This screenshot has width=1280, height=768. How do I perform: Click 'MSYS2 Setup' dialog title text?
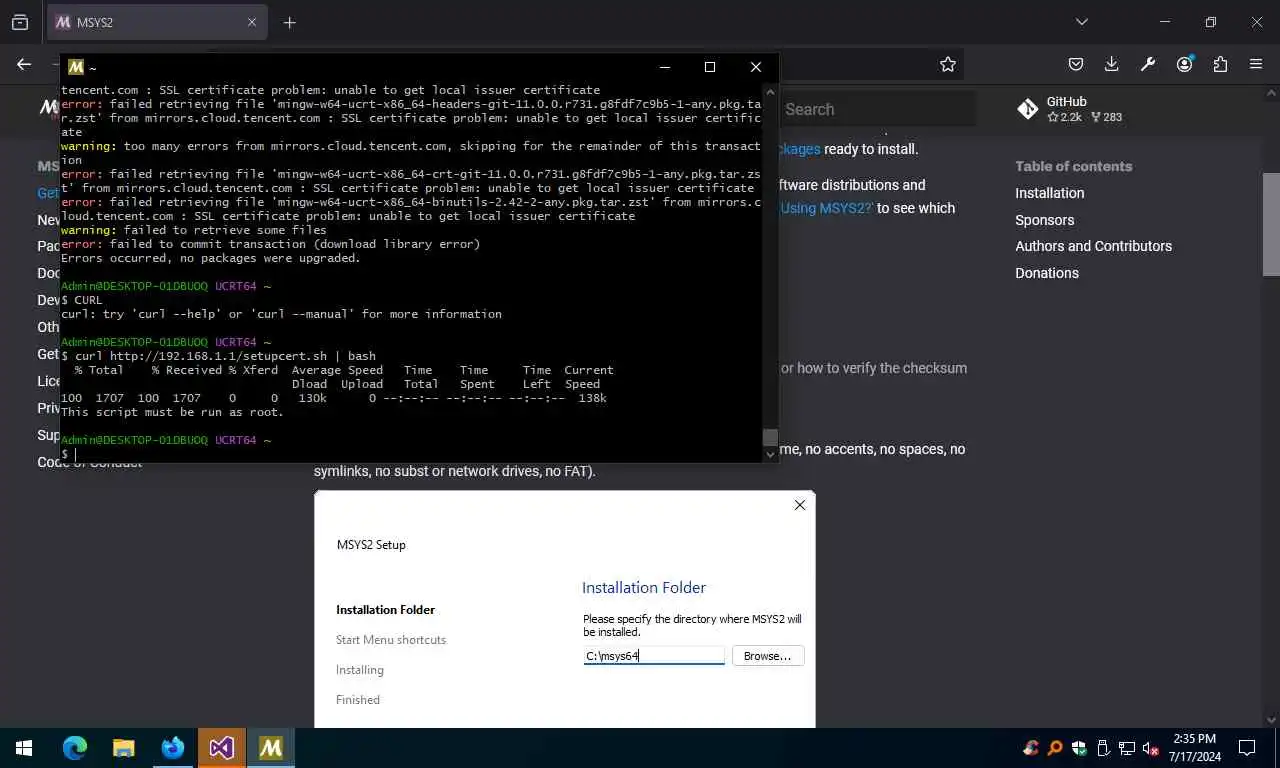(371, 545)
